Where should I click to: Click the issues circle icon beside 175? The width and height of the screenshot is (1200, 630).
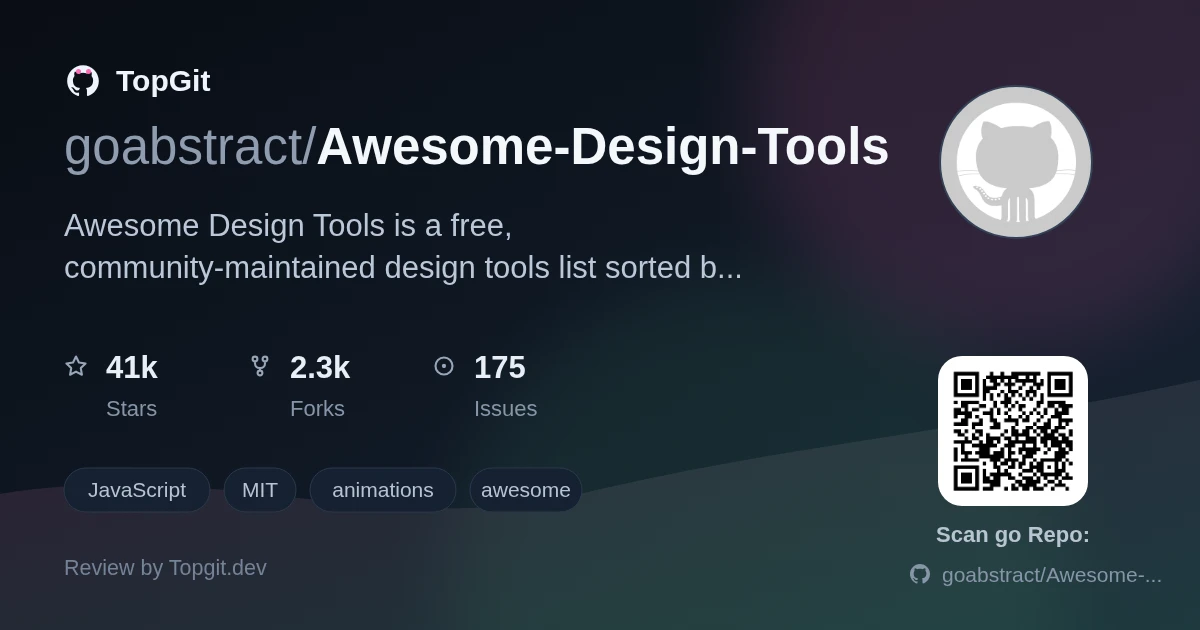pyautogui.click(x=444, y=366)
